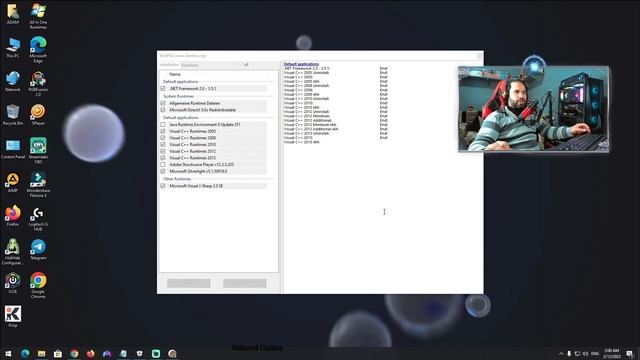Open the Microsoft Edge desktop shortcut
Screen dimensions: 640x360
(x=38, y=49)
